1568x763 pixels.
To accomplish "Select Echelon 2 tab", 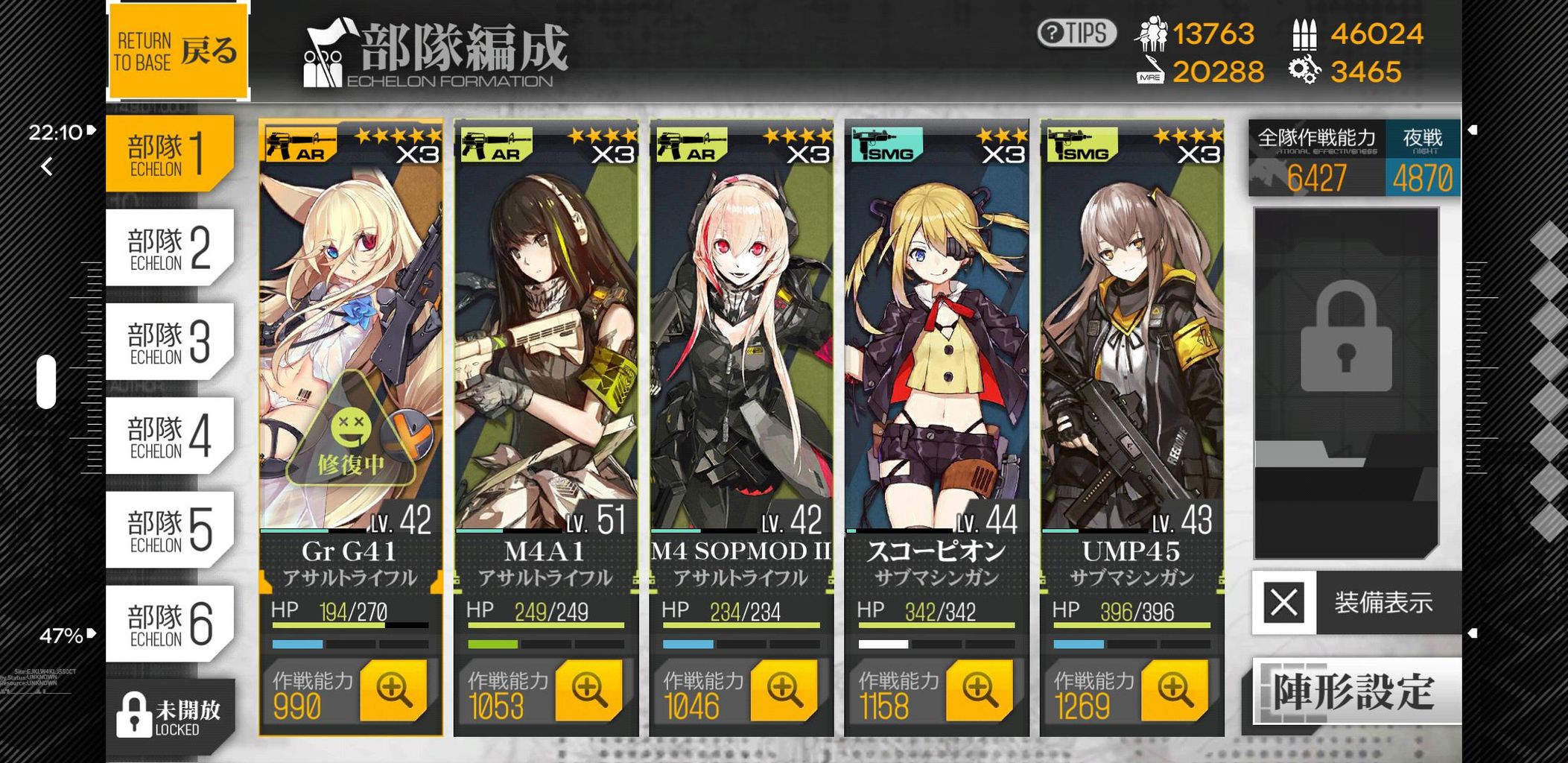I will [x=170, y=247].
